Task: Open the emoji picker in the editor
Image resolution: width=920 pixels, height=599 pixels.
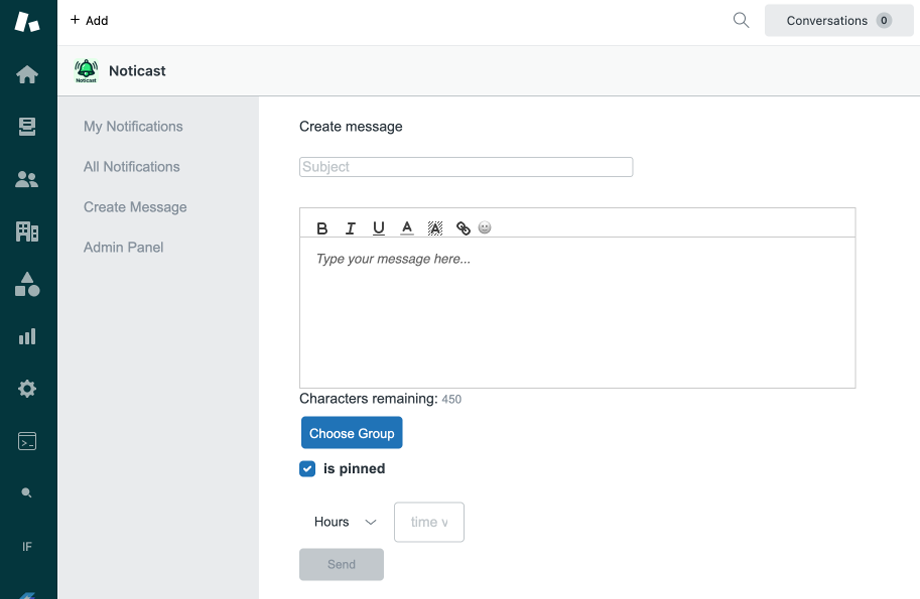Action: pos(485,228)
